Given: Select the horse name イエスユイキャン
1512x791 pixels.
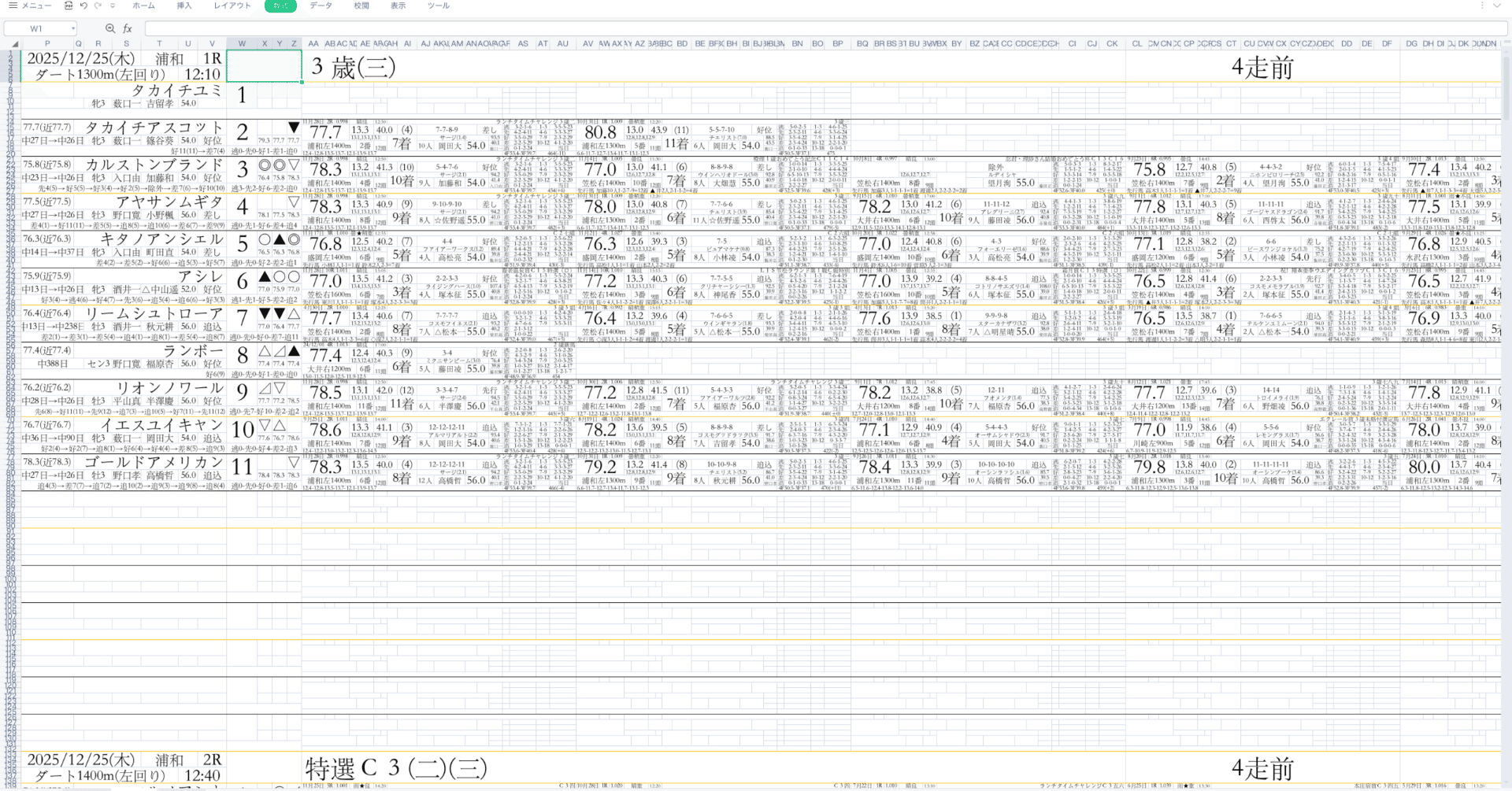Looking at the screenshot, I should (161, 425).
